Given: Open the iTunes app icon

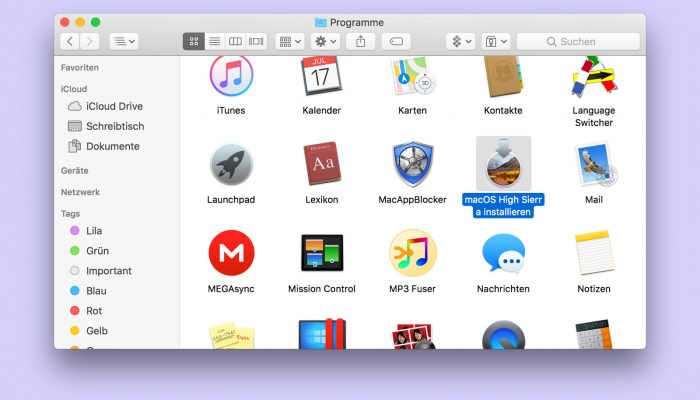Looking at the screenshot, I should click(231, 76).
